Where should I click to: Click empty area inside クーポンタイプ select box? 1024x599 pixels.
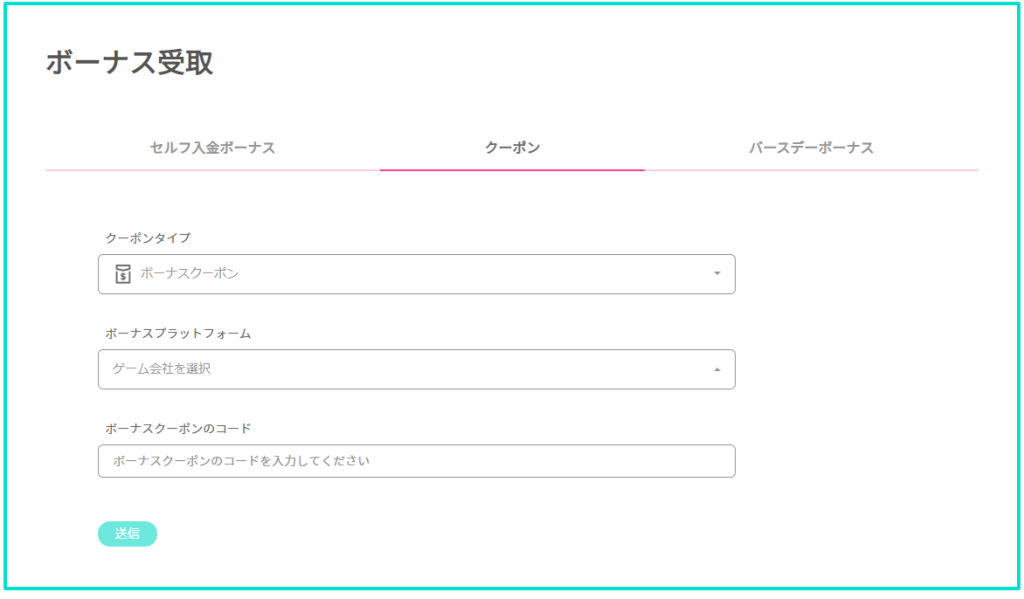477,274
